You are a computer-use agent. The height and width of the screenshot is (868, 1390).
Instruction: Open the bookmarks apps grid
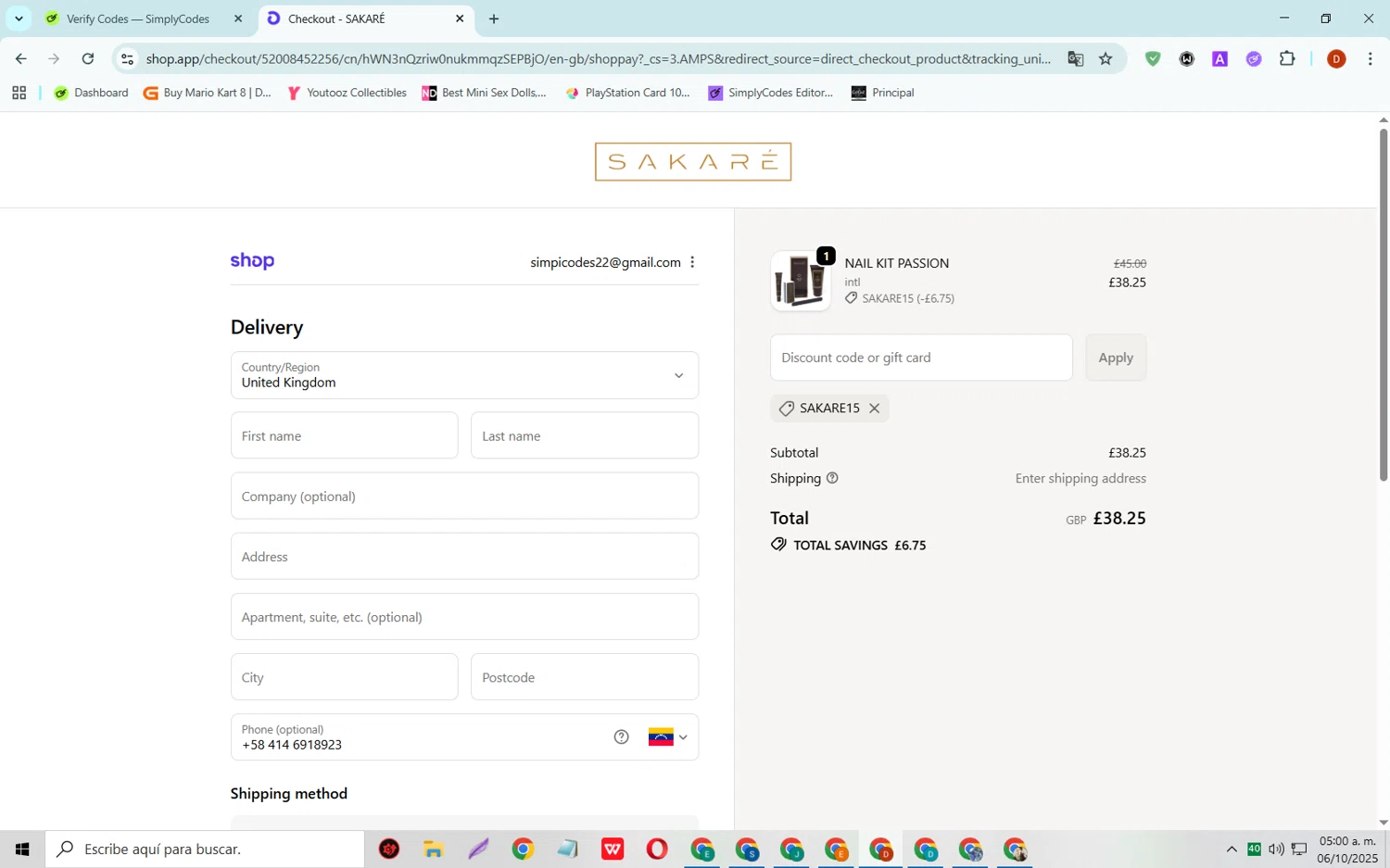[x=19, y=93]
